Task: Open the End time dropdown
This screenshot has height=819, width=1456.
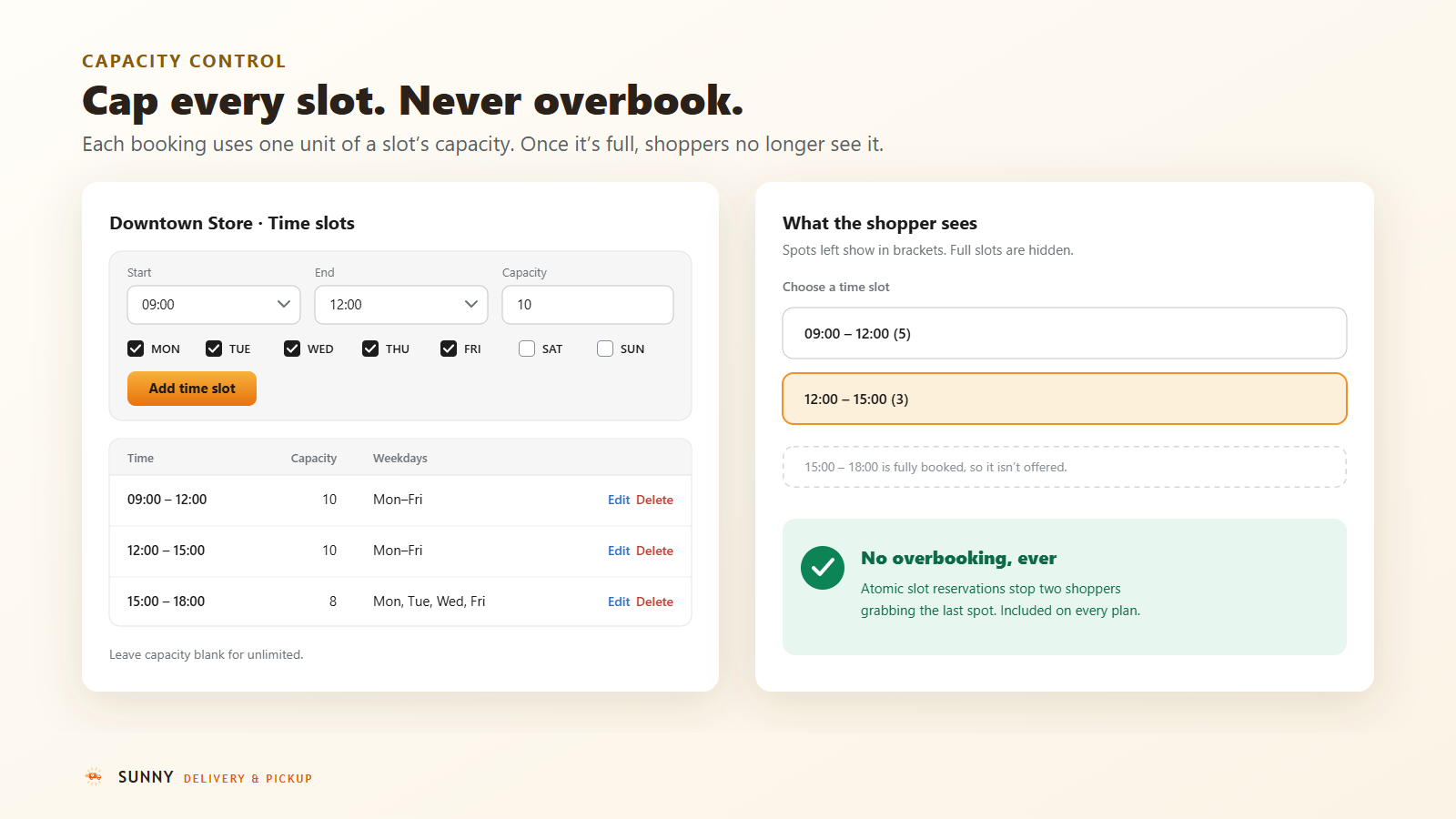Action: 401,305
